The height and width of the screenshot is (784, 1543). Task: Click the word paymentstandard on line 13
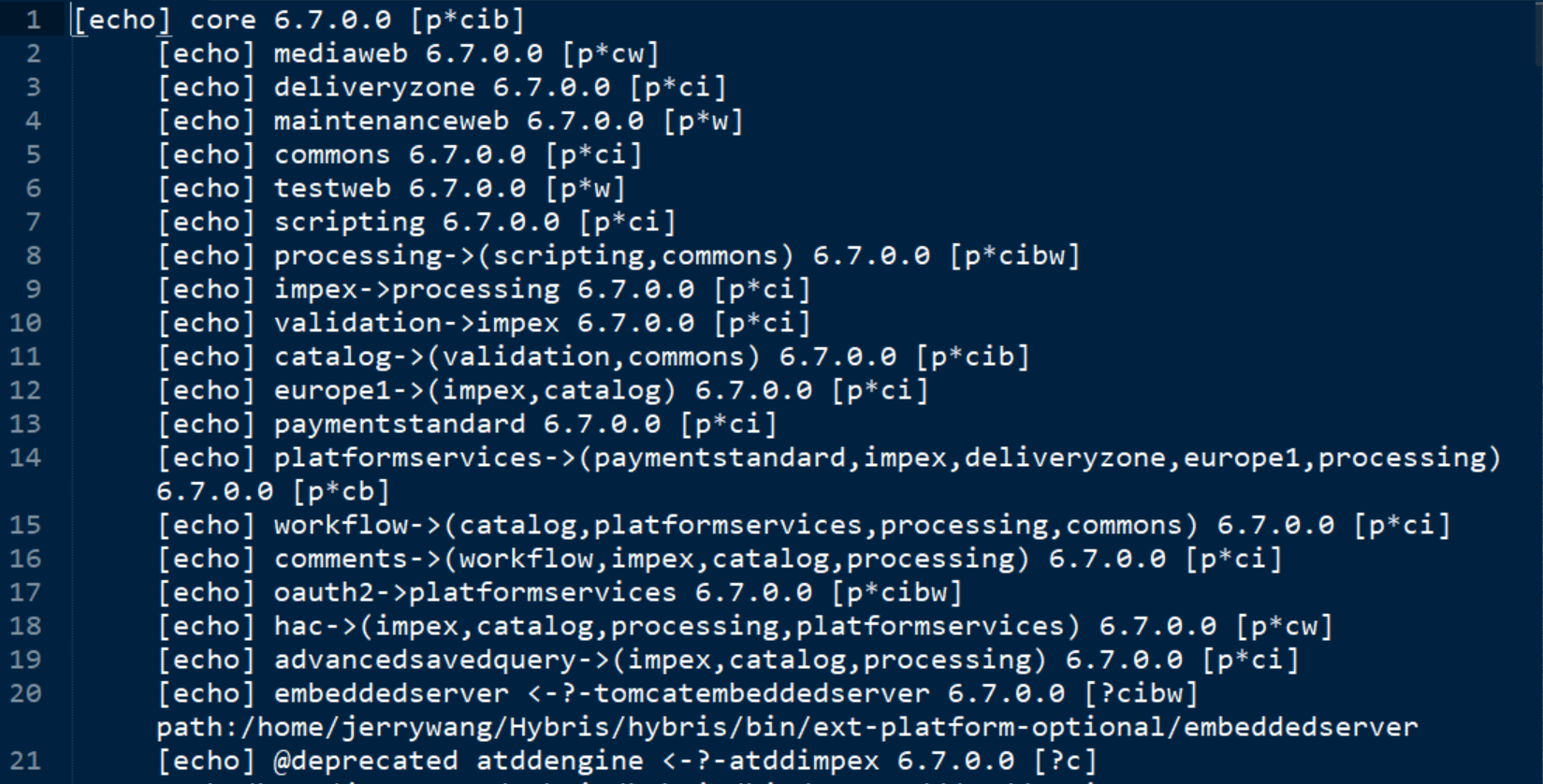click(x=400, y=424)
